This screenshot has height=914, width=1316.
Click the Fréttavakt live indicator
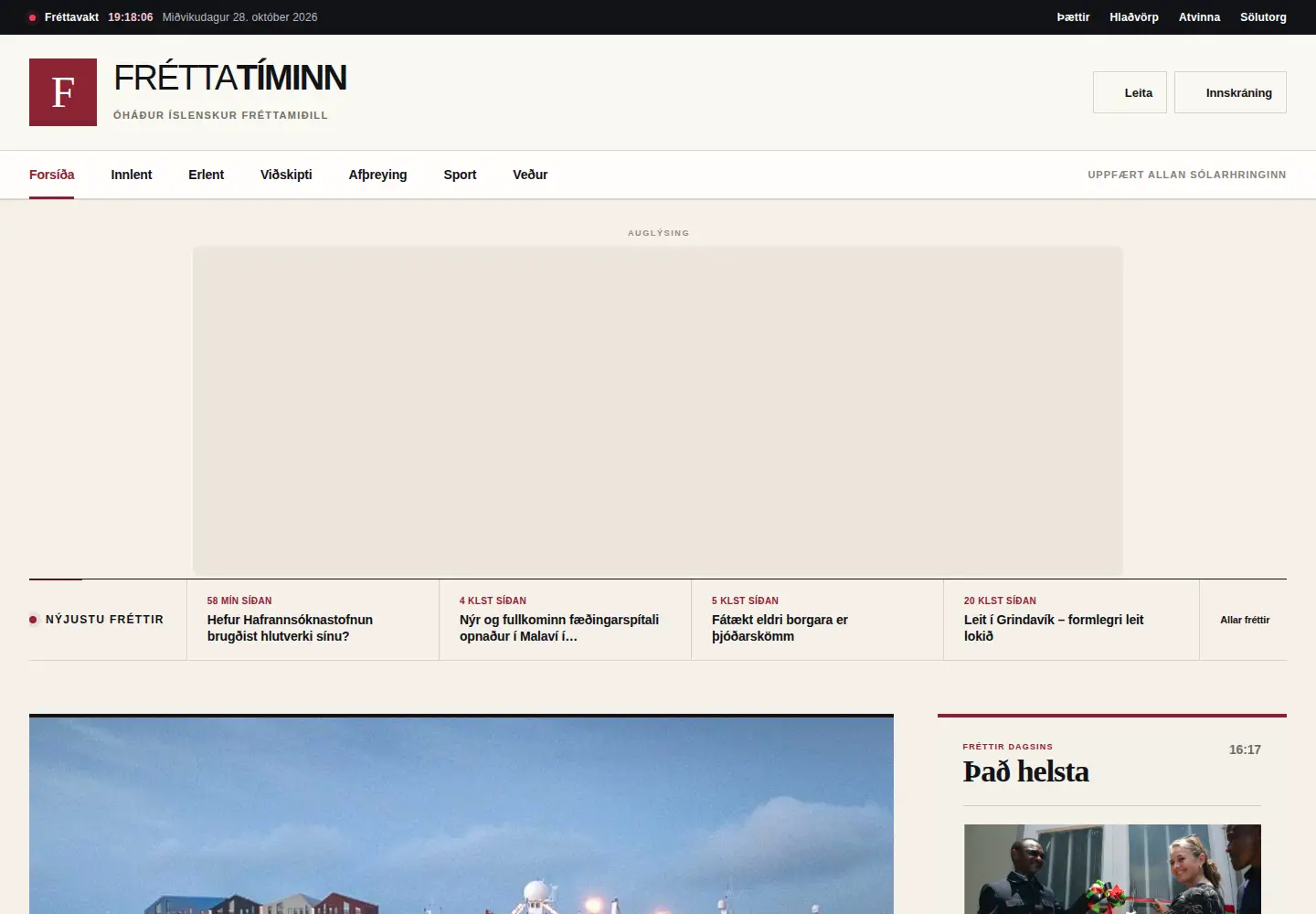tap(64, 17)
